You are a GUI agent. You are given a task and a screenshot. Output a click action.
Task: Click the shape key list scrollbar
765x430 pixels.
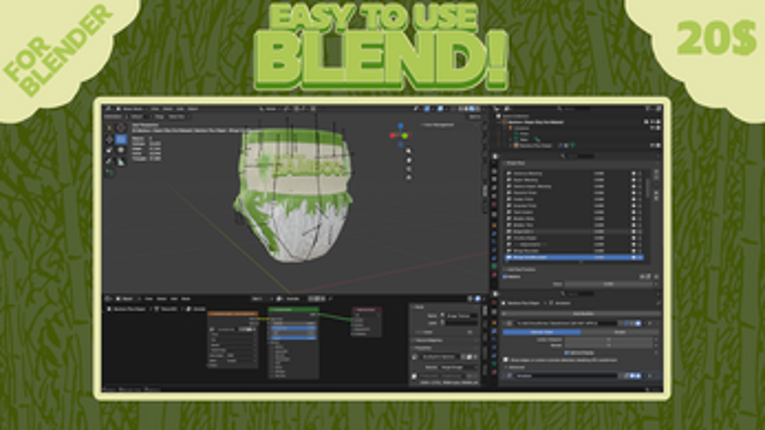[648, 188]
